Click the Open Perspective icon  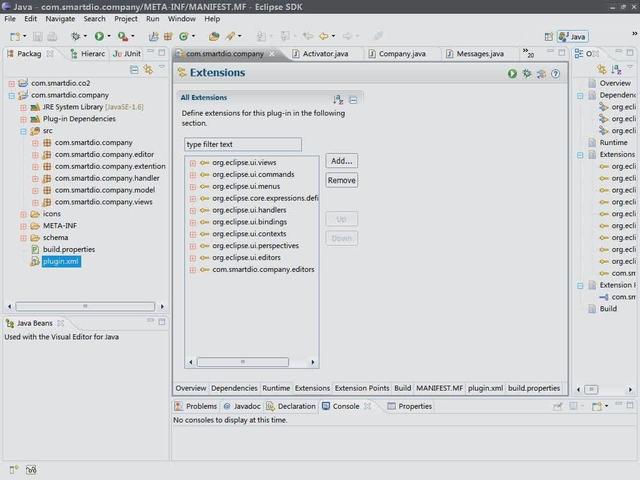549,37
